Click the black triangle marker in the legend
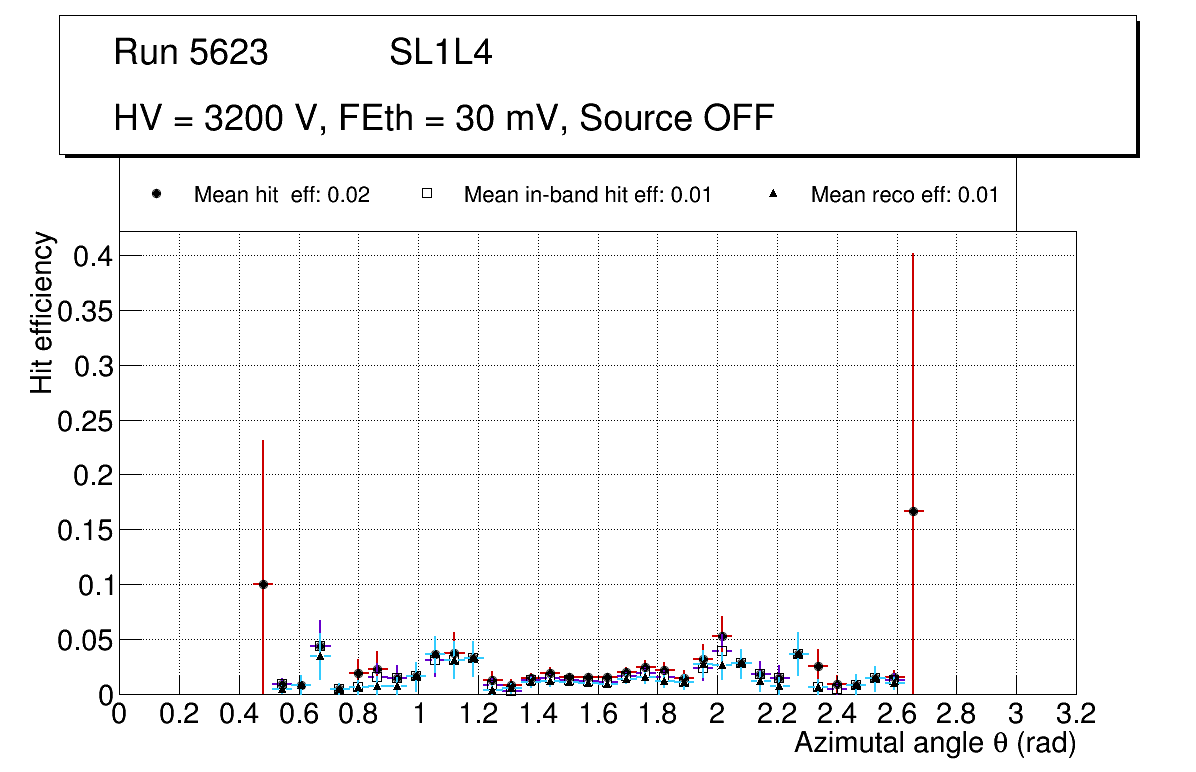1196x772 pixels. 773,194
